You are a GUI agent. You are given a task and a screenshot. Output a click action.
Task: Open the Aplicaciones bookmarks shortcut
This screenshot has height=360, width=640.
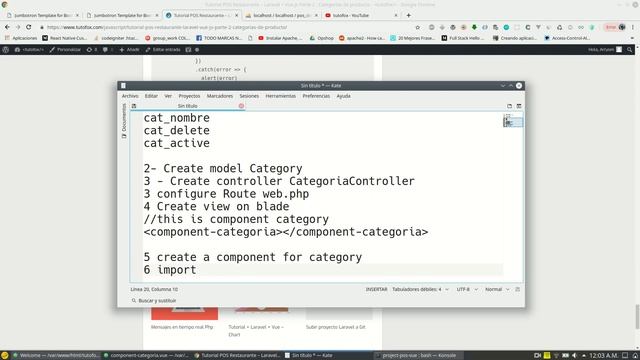[x=21, y=38]
